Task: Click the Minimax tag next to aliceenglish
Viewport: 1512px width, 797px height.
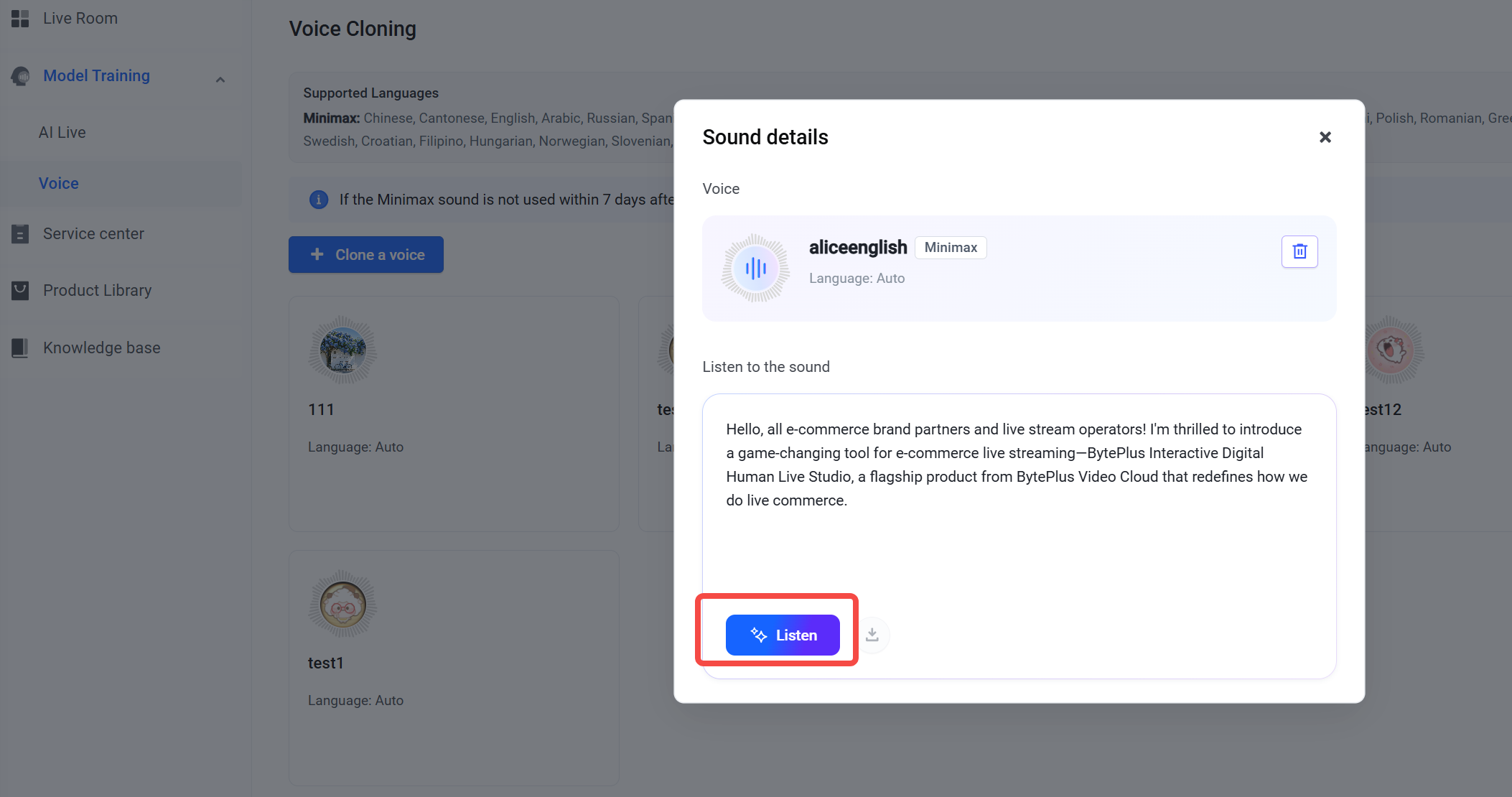Action: pos(951,247)
